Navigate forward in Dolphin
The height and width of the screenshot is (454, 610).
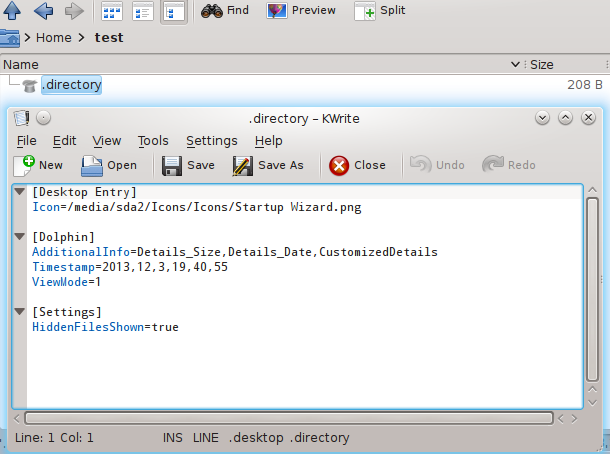pyautogui.click(x=74, y=11)
